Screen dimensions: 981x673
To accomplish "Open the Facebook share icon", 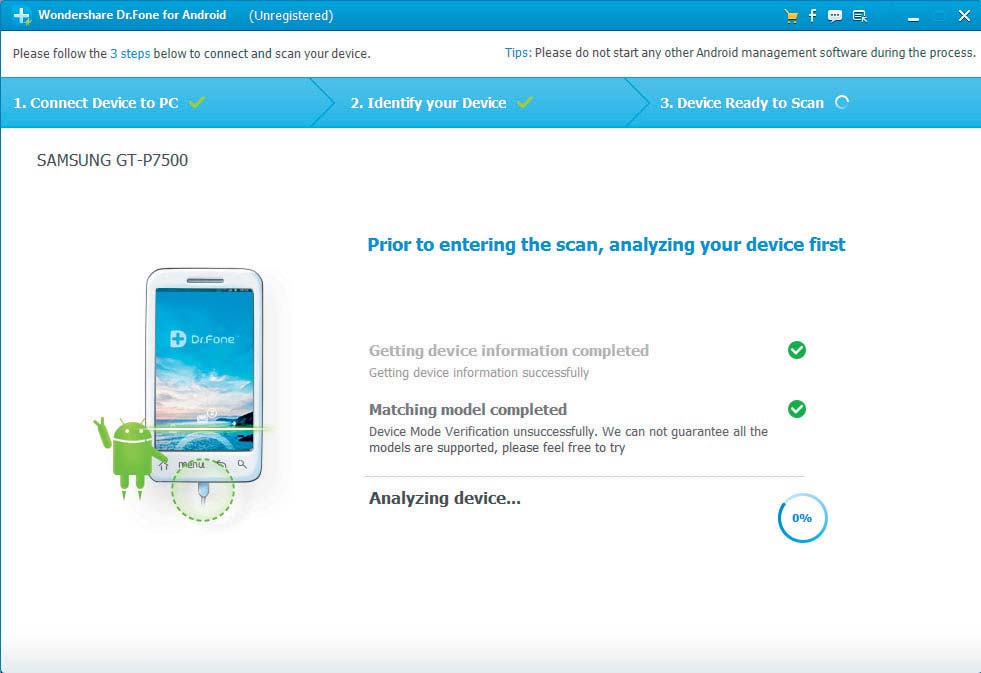I will [x=812, y=16].
